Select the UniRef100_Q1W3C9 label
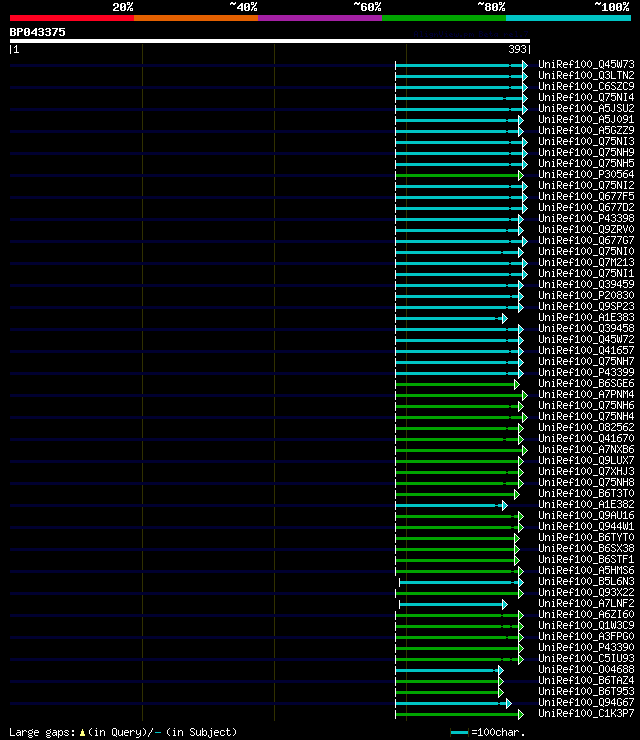The image size is (640, 740). 586,625
